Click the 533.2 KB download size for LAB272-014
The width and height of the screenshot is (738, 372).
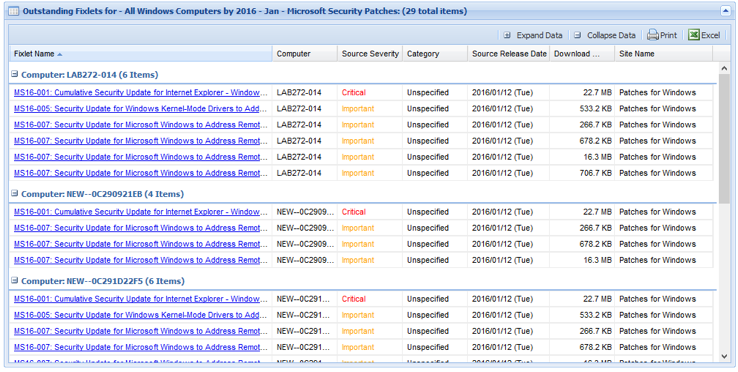tap(595, 108)
